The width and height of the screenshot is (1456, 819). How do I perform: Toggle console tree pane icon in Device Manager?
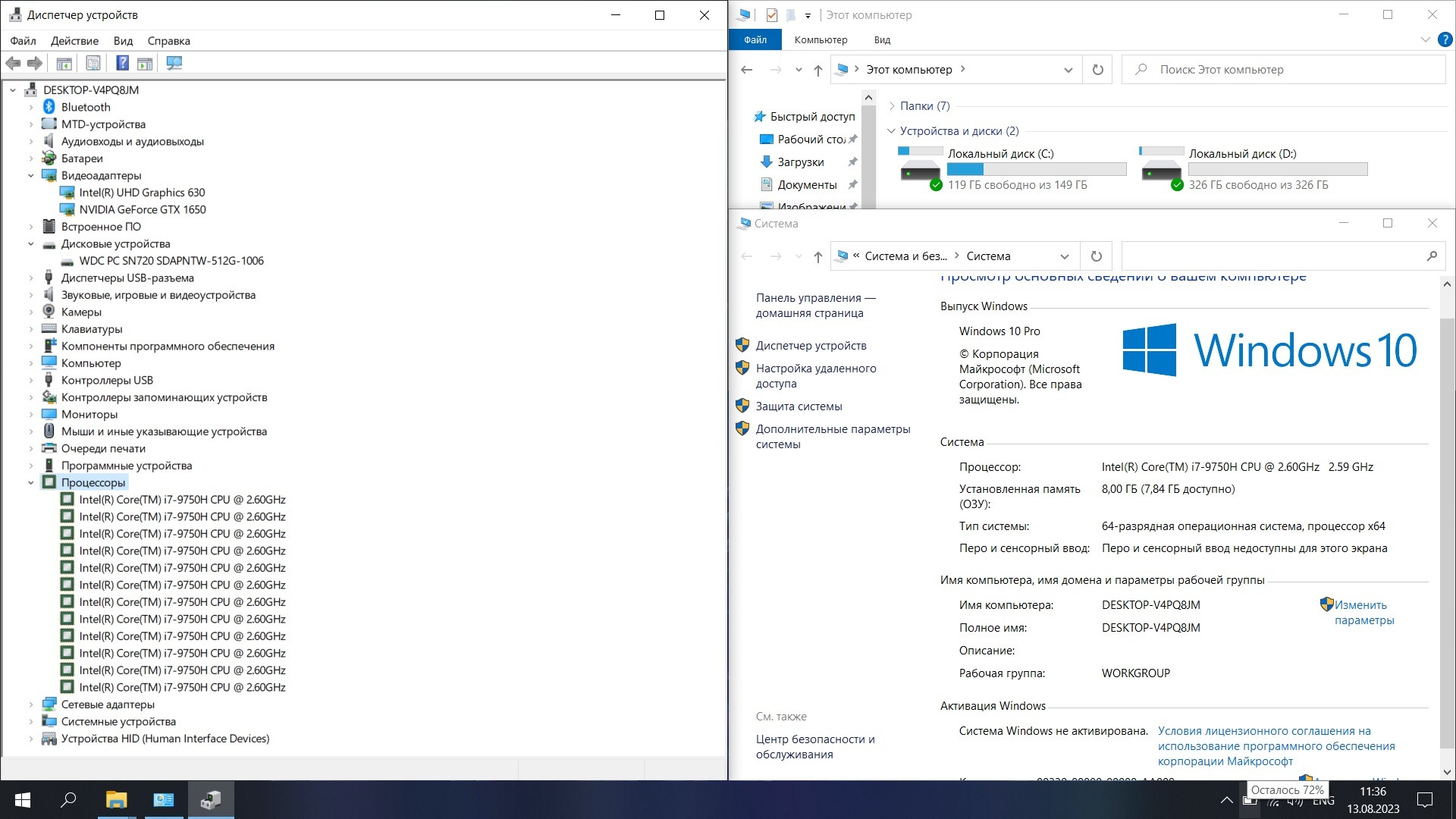click(64, 63)
